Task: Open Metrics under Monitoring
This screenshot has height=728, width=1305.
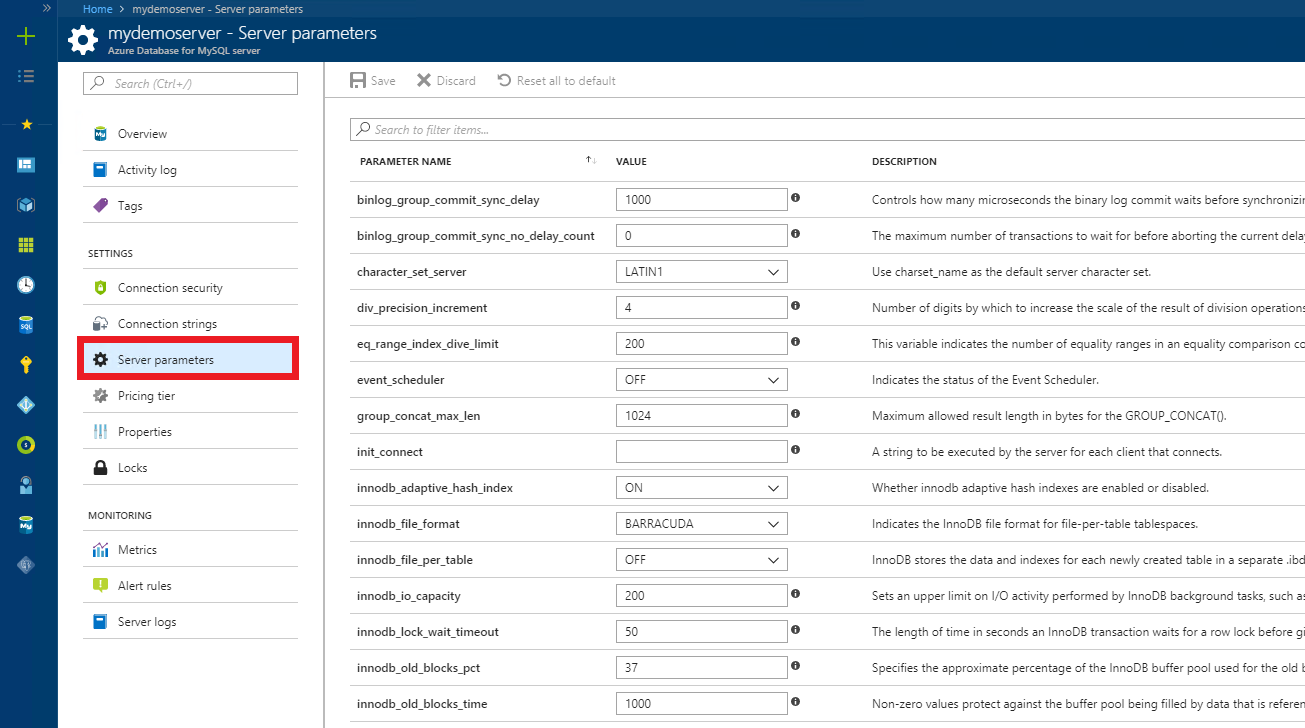Action: pyautogui.click(x=190, y=549)
